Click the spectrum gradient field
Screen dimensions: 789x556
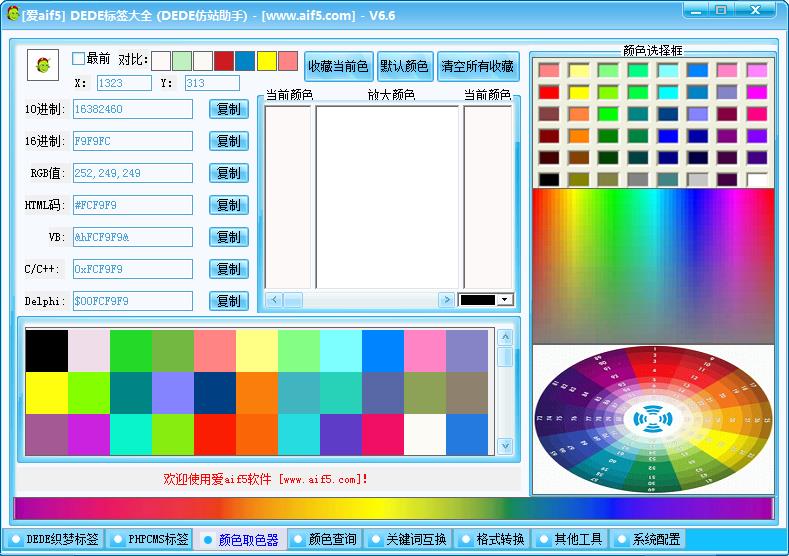pyautogui.click(x=653, y=267)
